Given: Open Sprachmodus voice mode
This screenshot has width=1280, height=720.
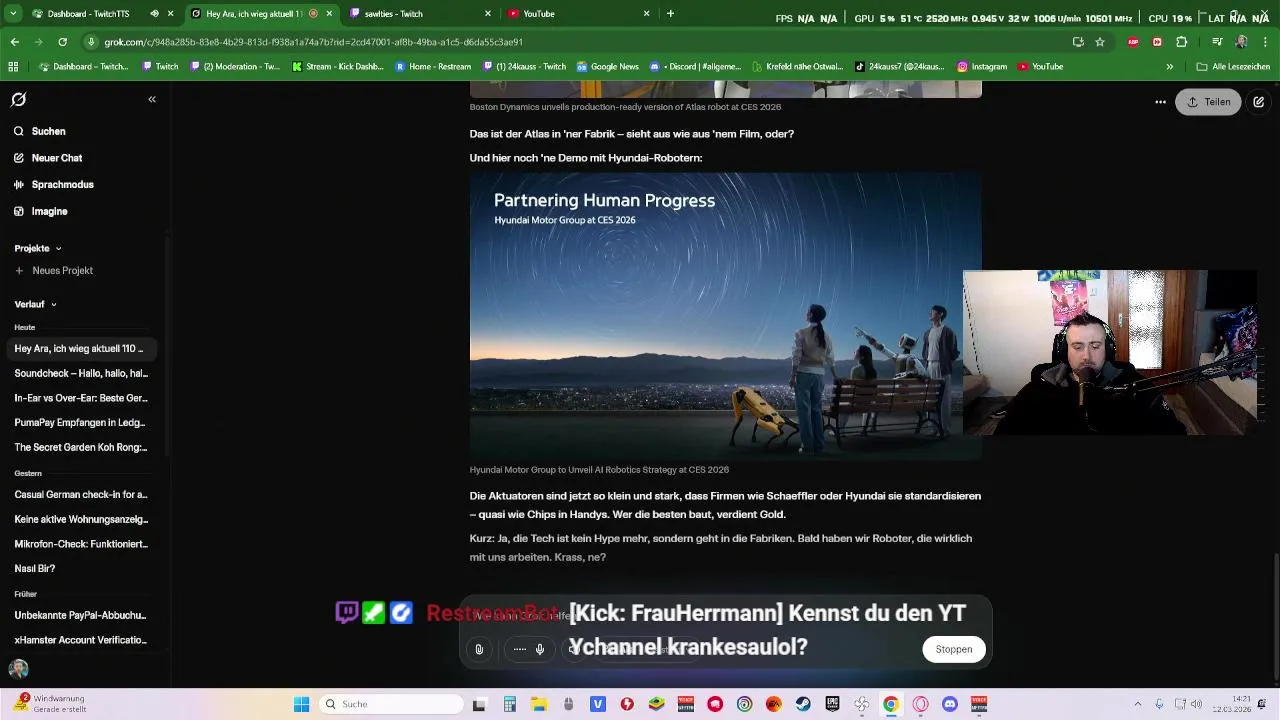Looking at the screenshot, I should [x=54, y=185].
